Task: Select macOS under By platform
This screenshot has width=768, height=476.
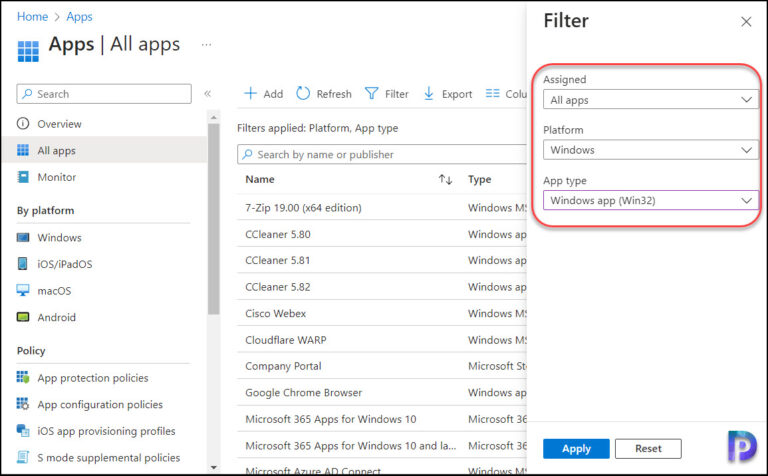Action: [x=54, y=290]
